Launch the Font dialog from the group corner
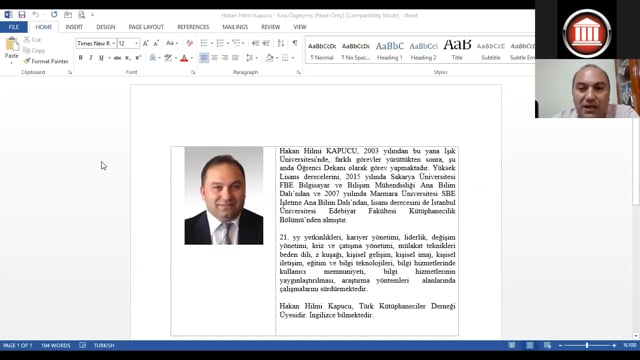 coord(193,73)
